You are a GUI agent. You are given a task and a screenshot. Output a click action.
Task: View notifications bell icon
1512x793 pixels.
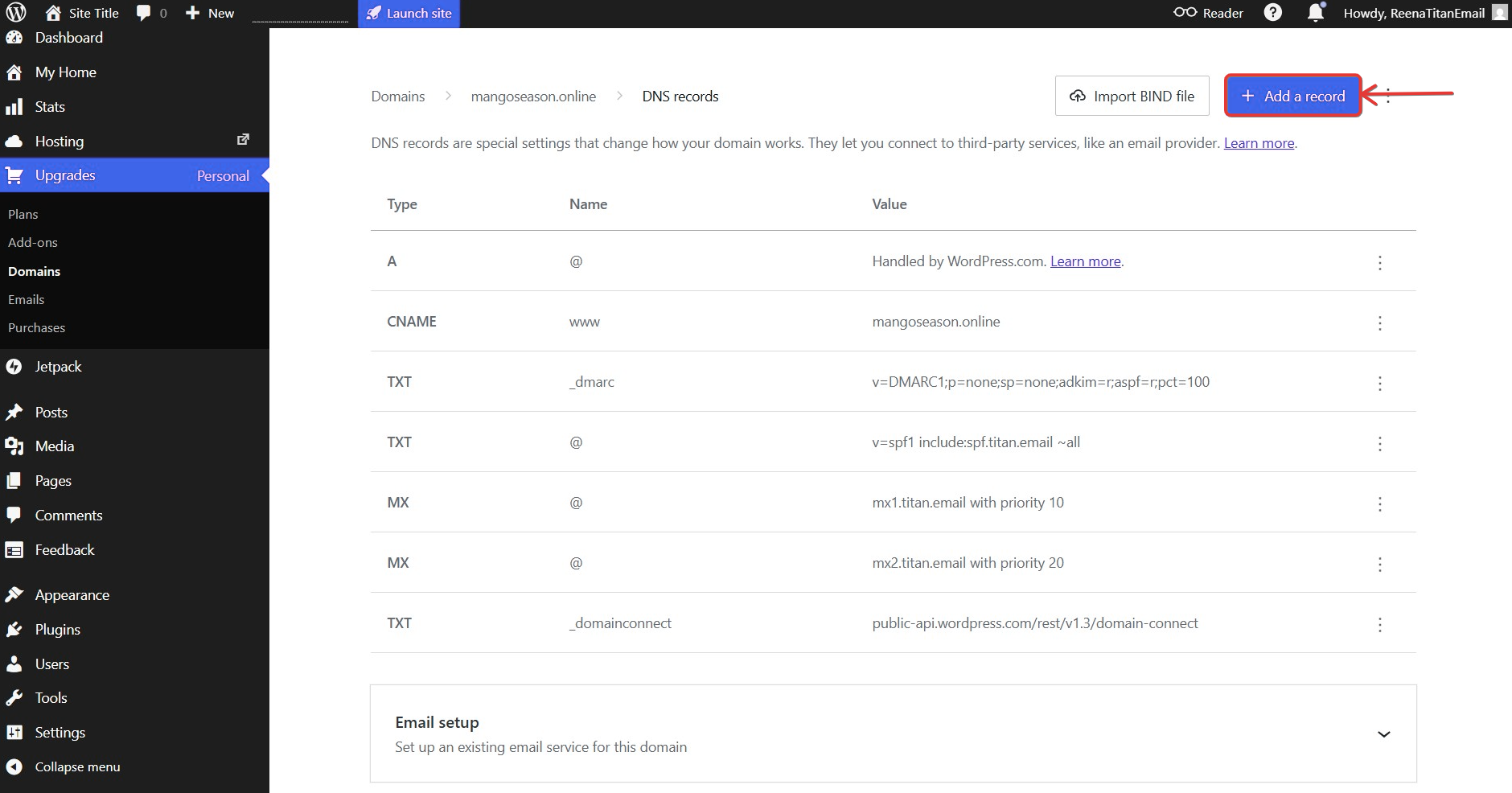point(1316,13)
